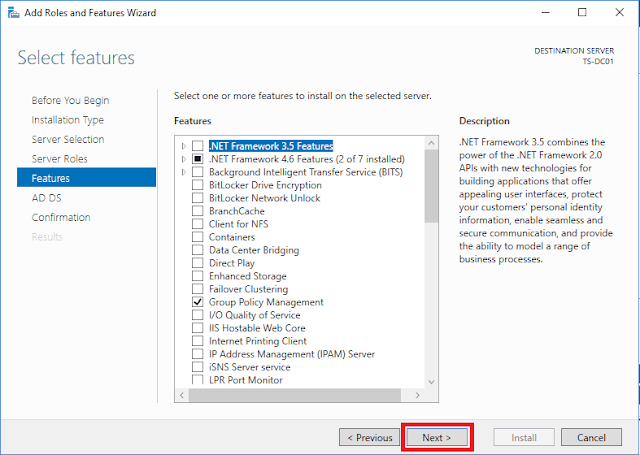This screenshot has height=455, width=640.
Task: Click the features list scroll down arrow
Action: point(431,380)
